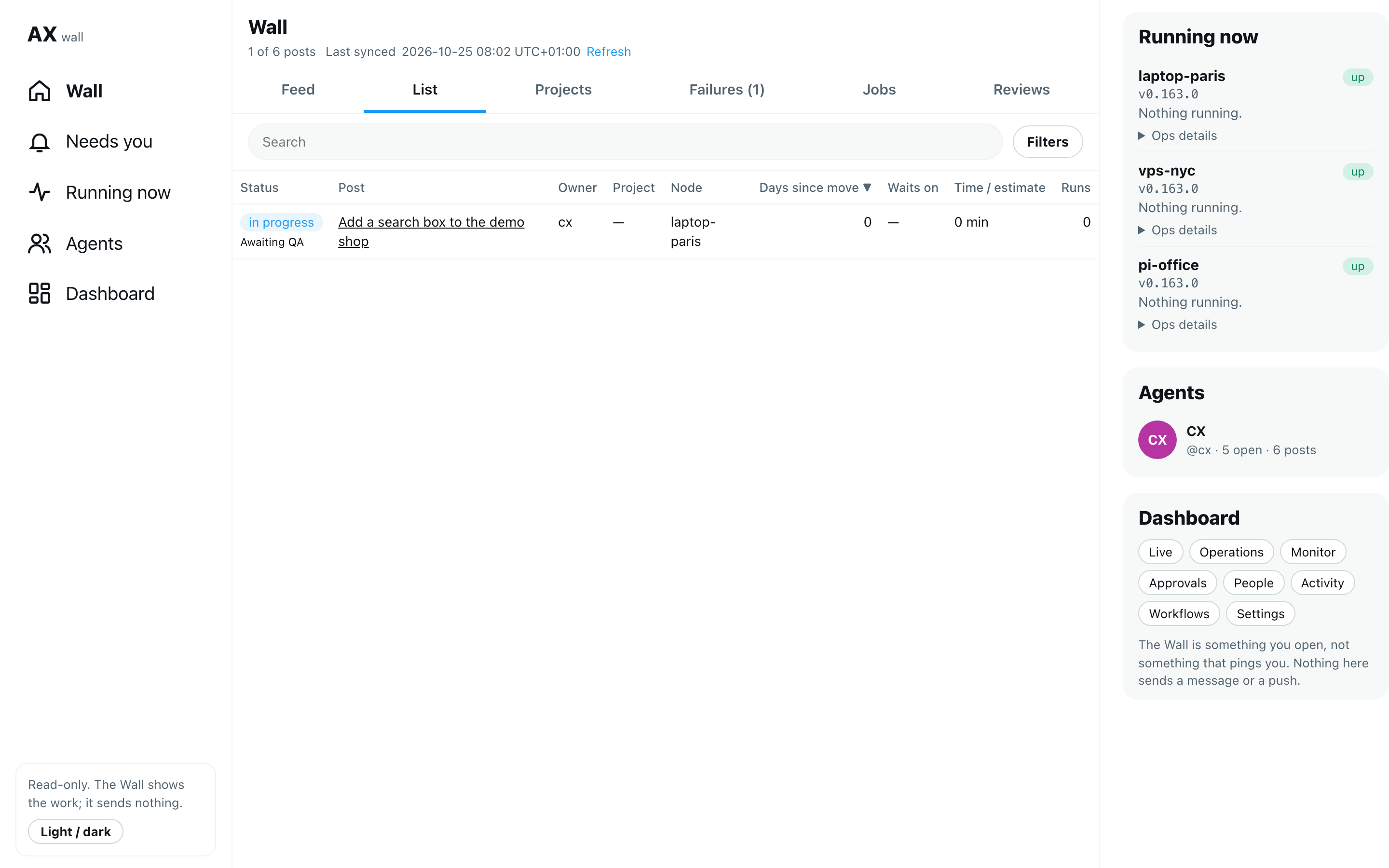This screenshot has height=868, width=1389.
Task: Click the Running now pulse icon
Action: (40, 192)
